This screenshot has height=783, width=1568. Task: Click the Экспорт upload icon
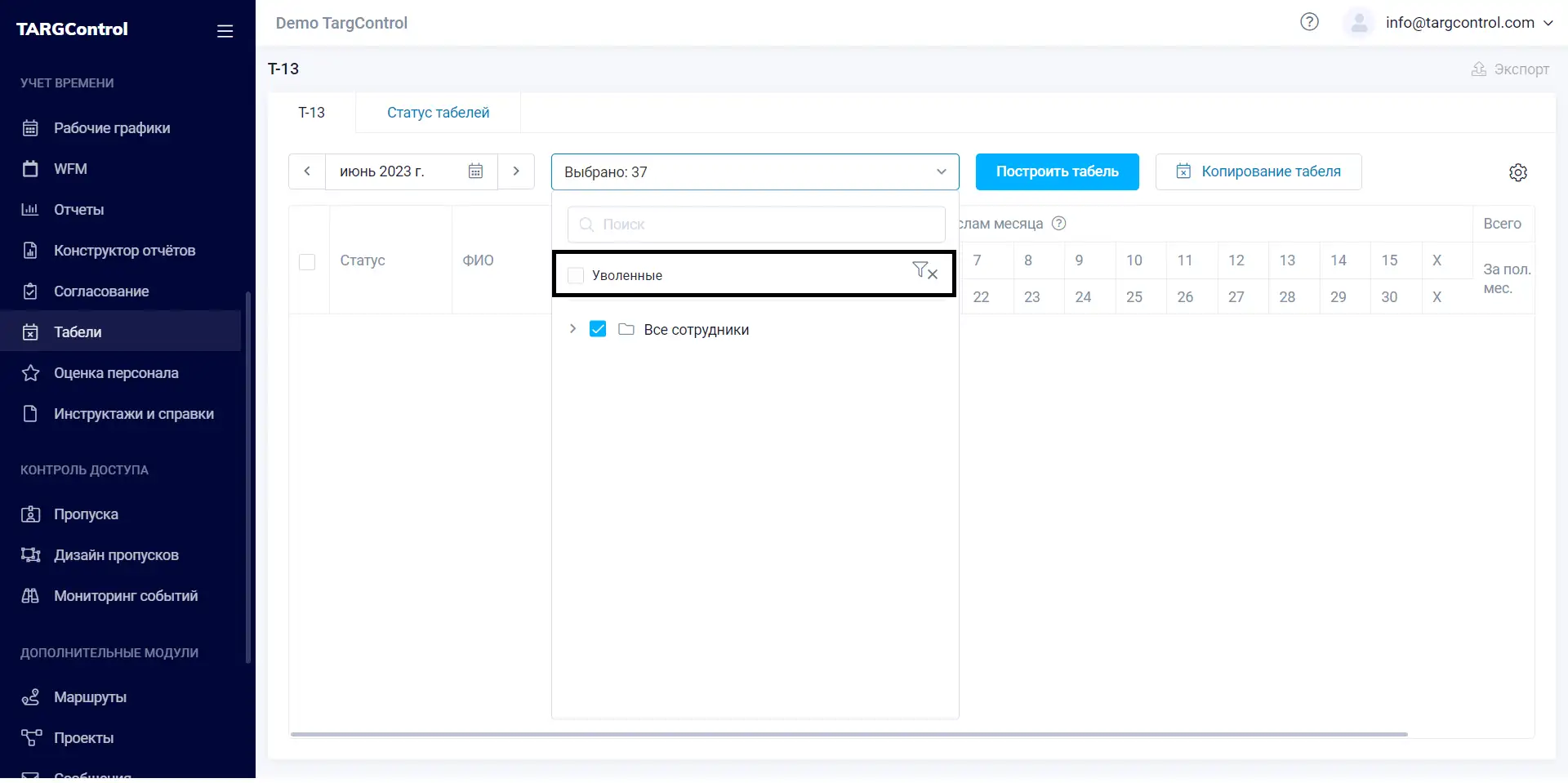click(1478, 69)
